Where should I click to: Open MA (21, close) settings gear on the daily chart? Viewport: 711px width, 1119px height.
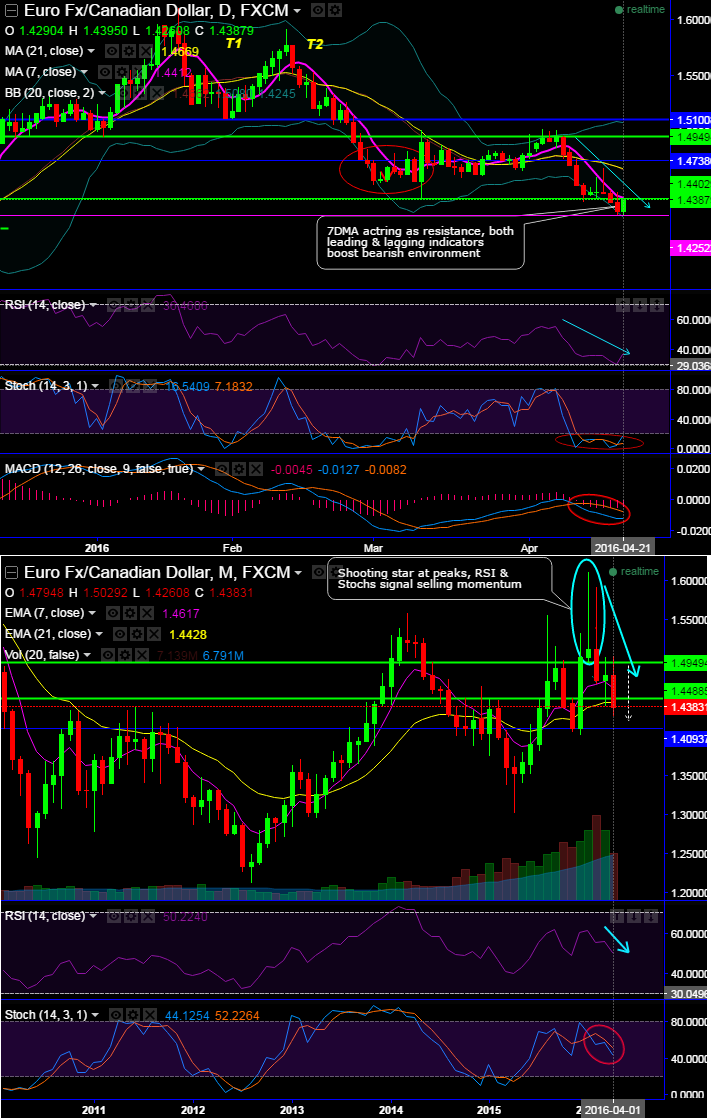point(128,51)
